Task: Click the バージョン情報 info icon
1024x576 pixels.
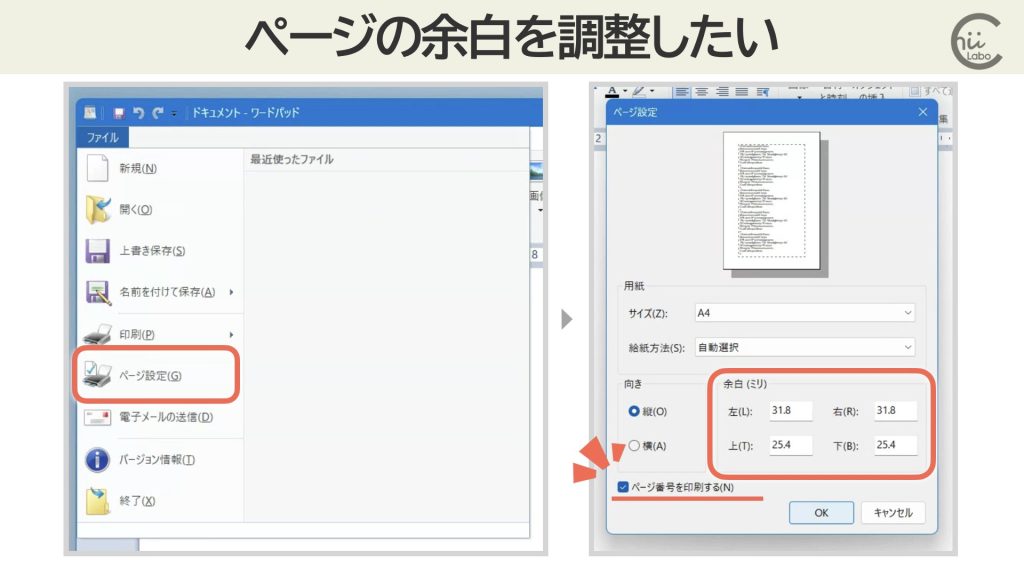Action: (97, 460)
